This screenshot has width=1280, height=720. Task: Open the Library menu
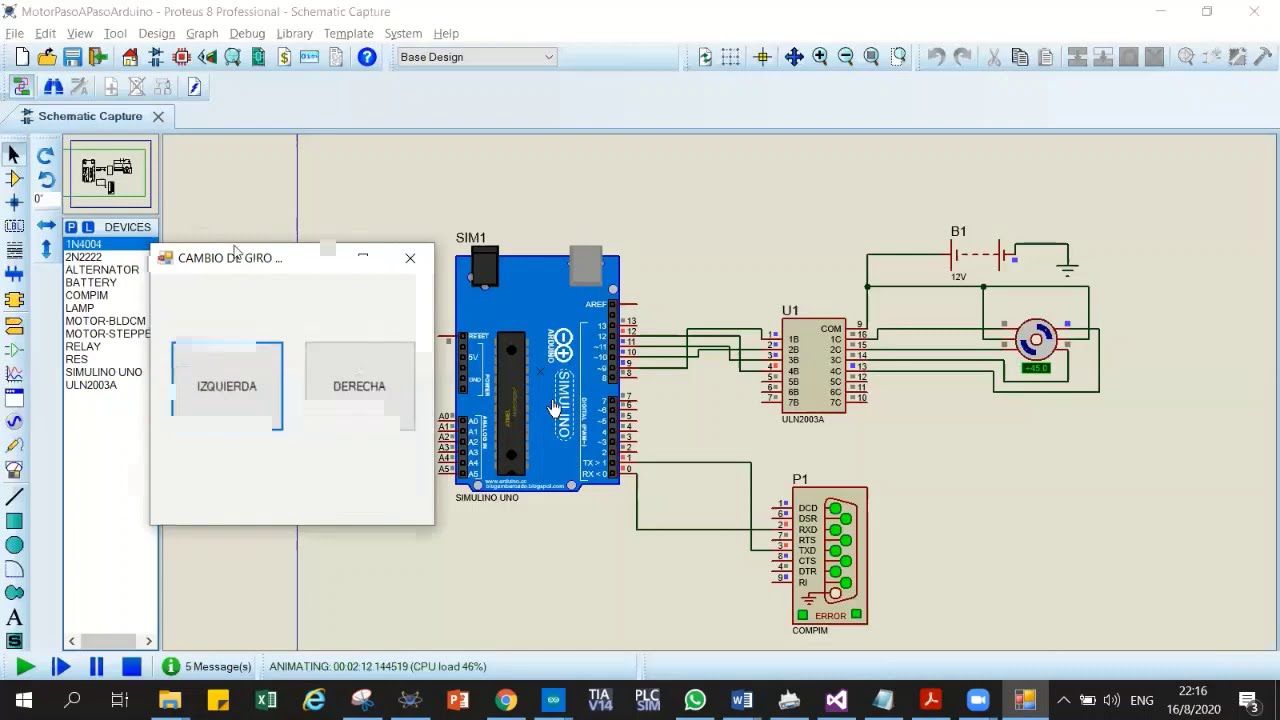click(x=294, y=33)
